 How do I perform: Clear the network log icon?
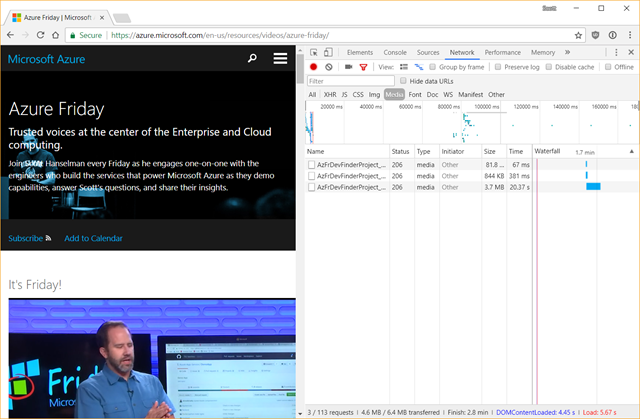click(329, 67)
